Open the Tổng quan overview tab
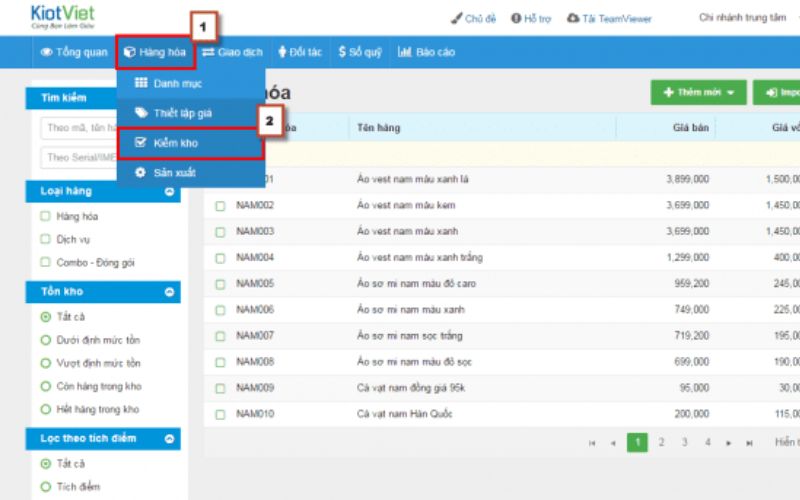The height and width of the screenshot is (500, 800). click(x=73, y=52)
